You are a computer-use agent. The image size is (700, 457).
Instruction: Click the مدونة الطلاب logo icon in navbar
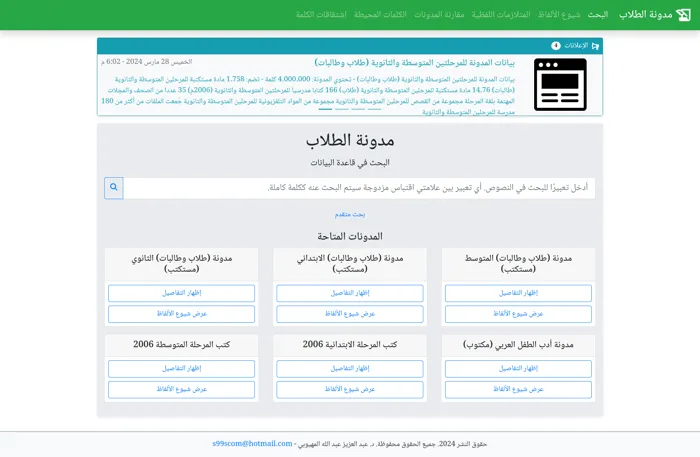pos(683,15)
